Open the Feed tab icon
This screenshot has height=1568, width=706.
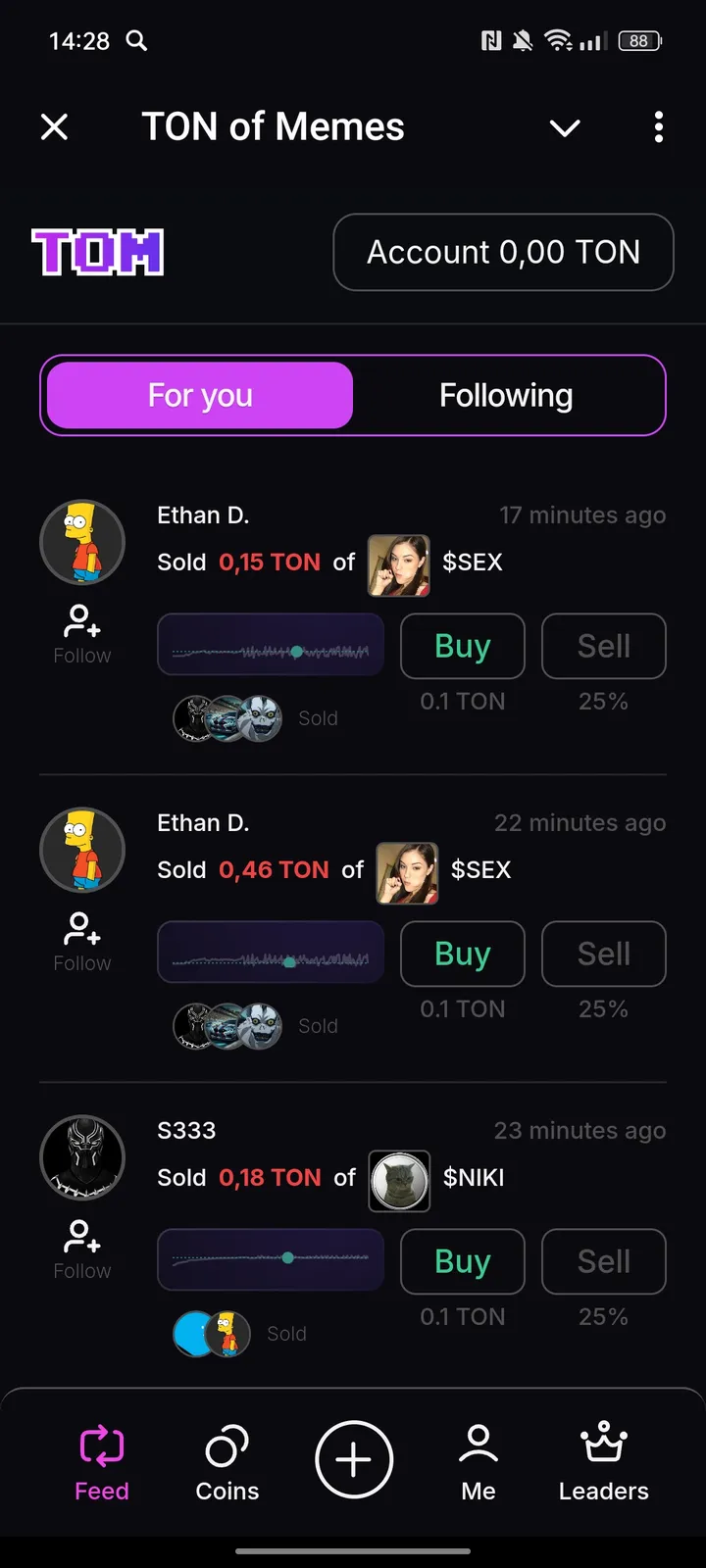pyautogui.click(x=102, y=1445)
